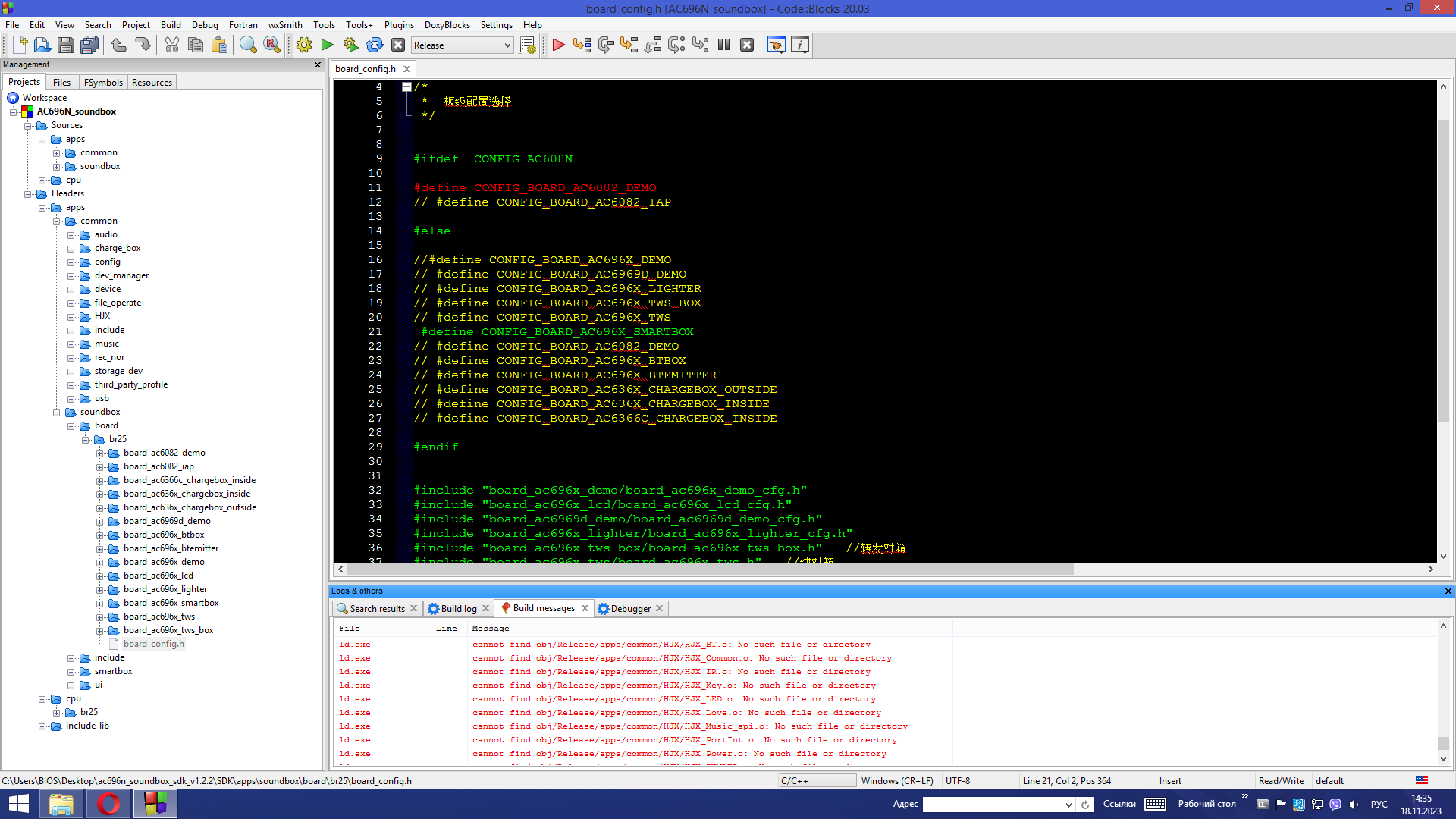Click the Build gear icon
The height and width of the screenshot is (819, 1456).
pos(304,45)
